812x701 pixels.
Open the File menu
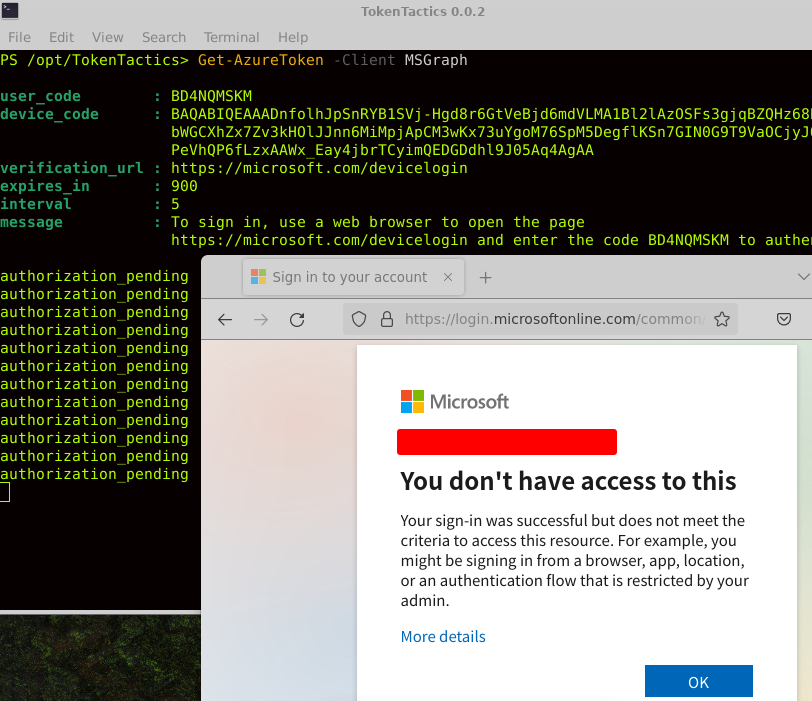point(19,37)
